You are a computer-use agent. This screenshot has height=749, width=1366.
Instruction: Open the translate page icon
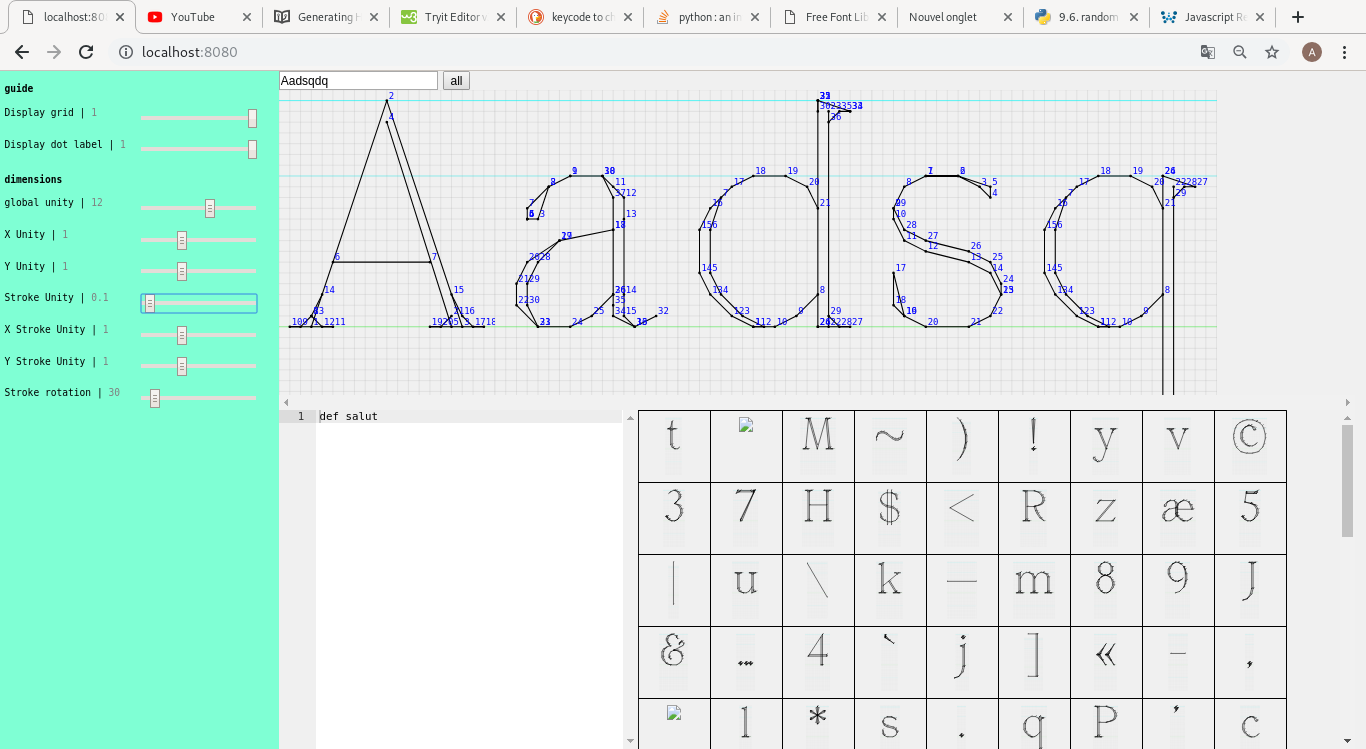1208,52
